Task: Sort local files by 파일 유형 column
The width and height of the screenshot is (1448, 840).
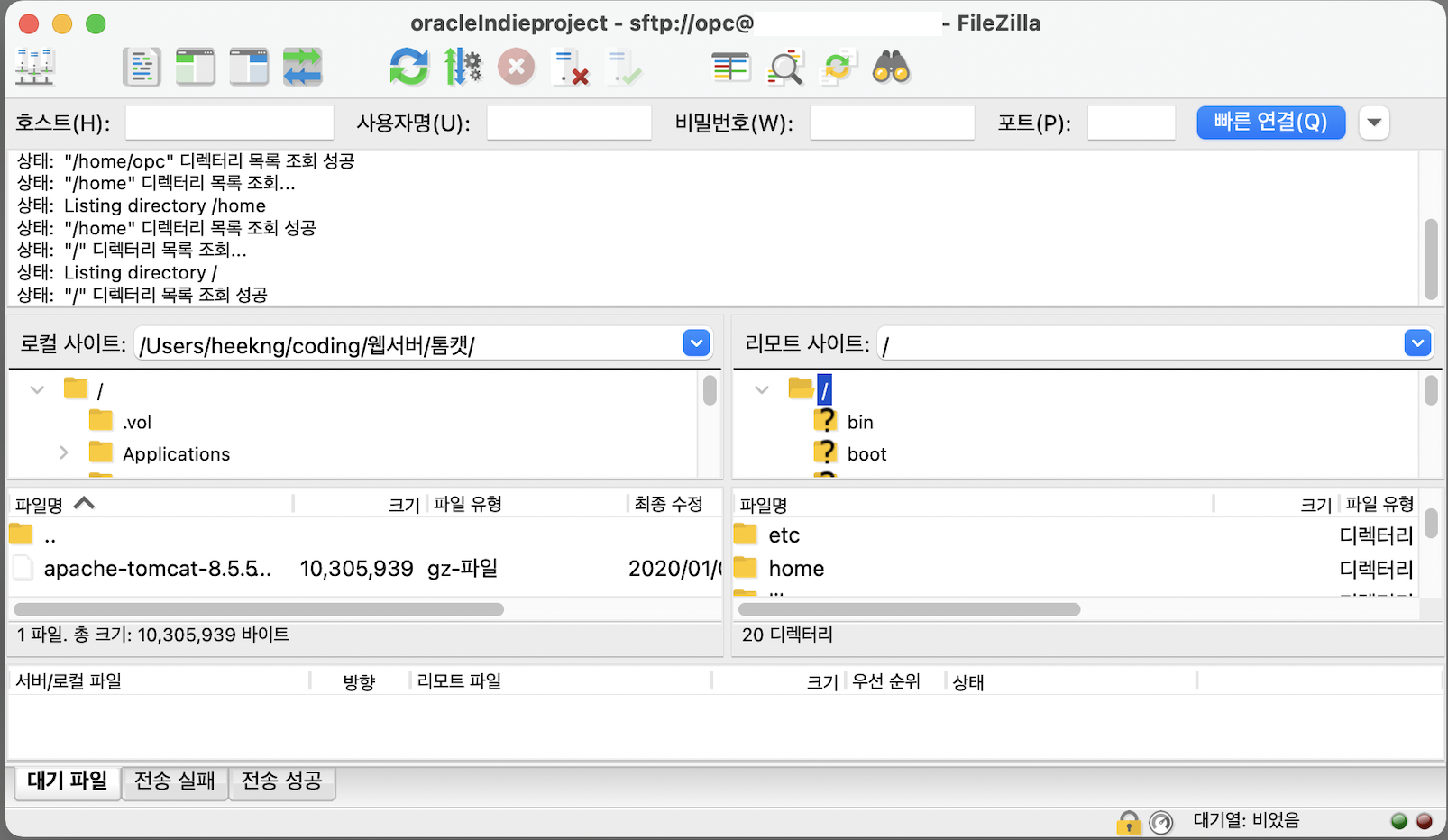Action: pyautogui.click(x=526, y=504)
